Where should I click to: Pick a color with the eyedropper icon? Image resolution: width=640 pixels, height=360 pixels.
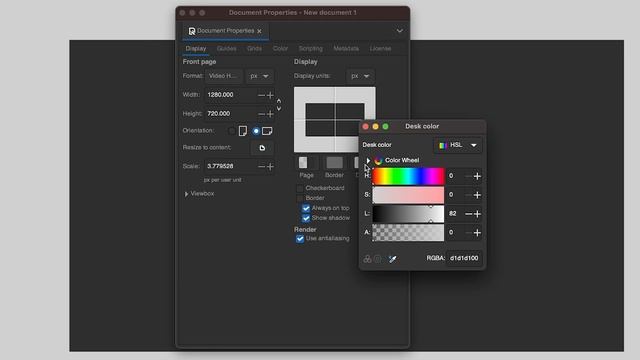point(392,259)
